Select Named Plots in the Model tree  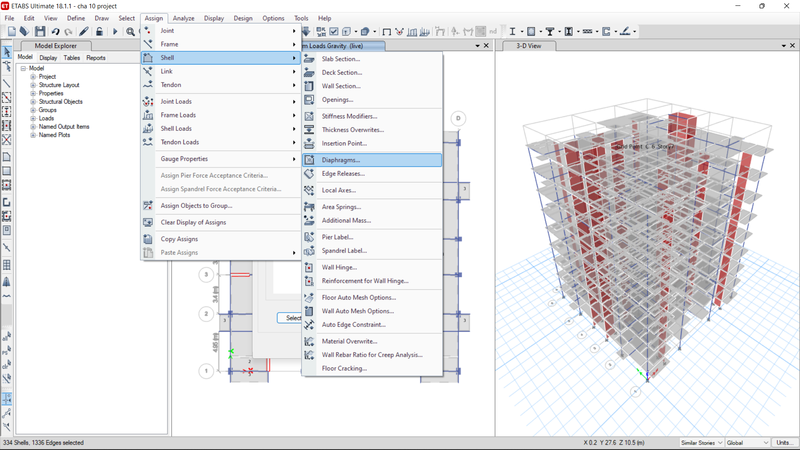(55, 135)
